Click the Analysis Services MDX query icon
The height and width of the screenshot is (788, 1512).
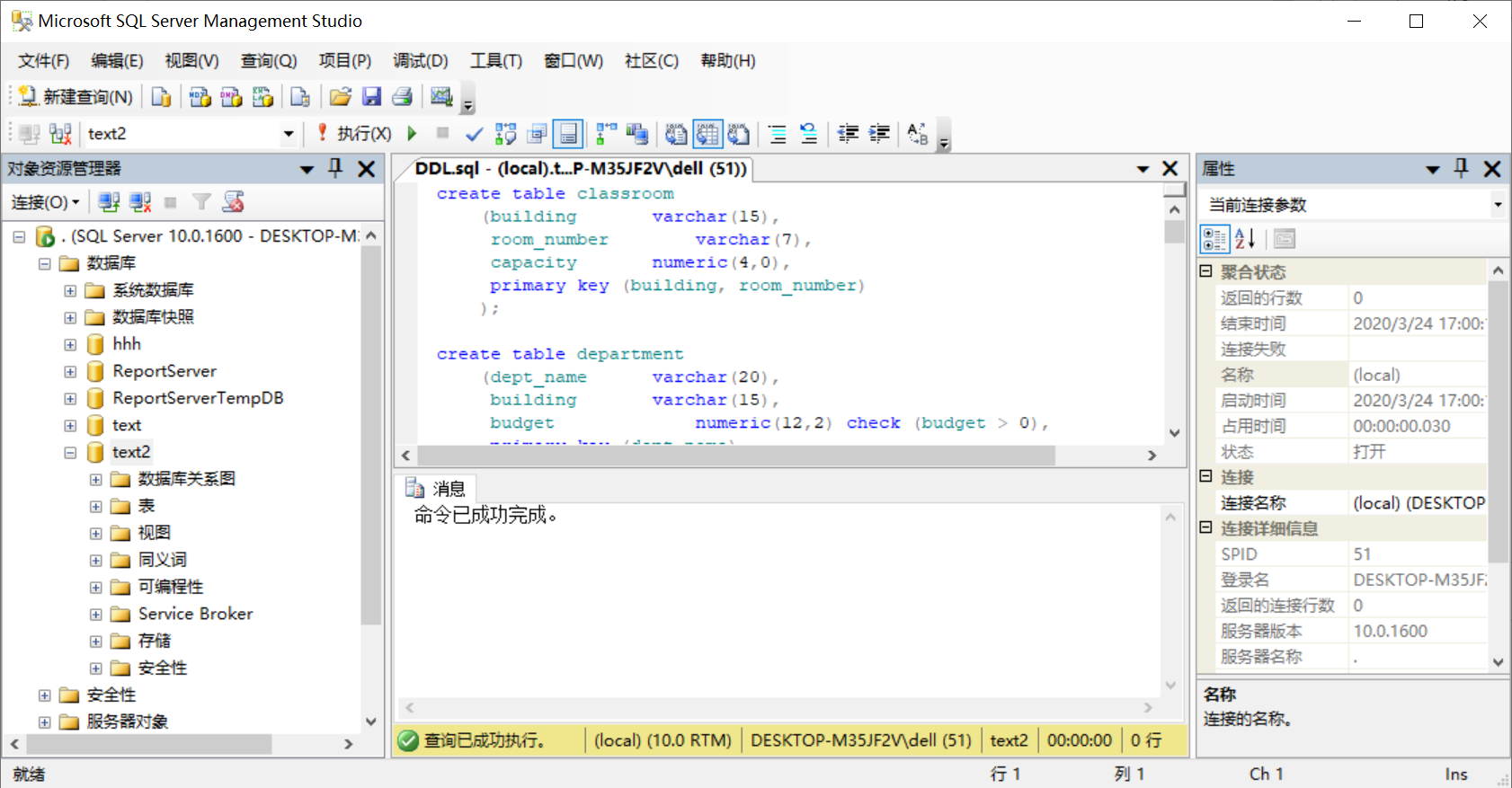[x=200, y=97]
